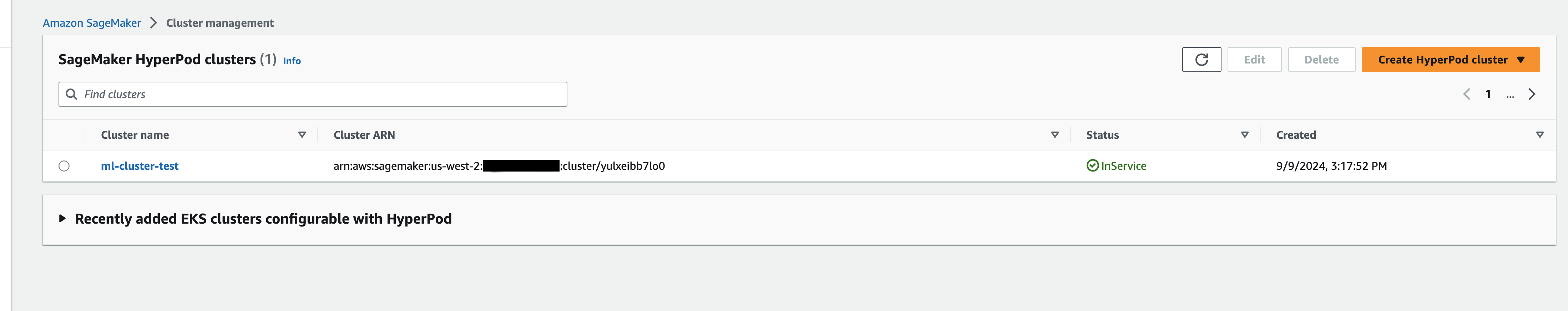Select the ml-cluster-test radio button
1568x311 pixels.
(64, 166)
